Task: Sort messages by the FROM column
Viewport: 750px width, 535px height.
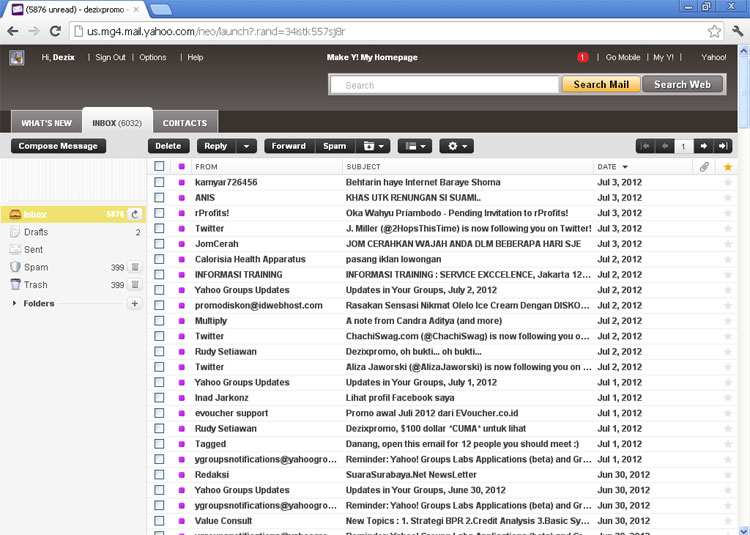Action: 206,167
